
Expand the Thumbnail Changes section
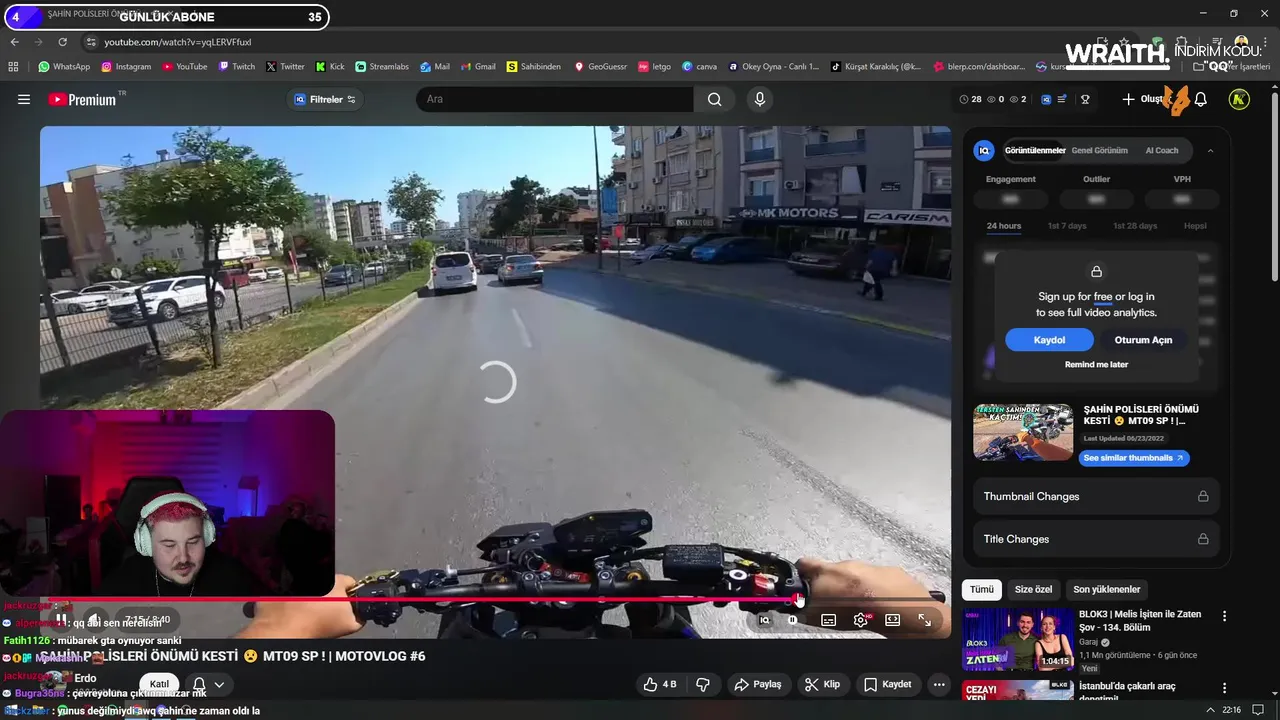click(1096, 496)
